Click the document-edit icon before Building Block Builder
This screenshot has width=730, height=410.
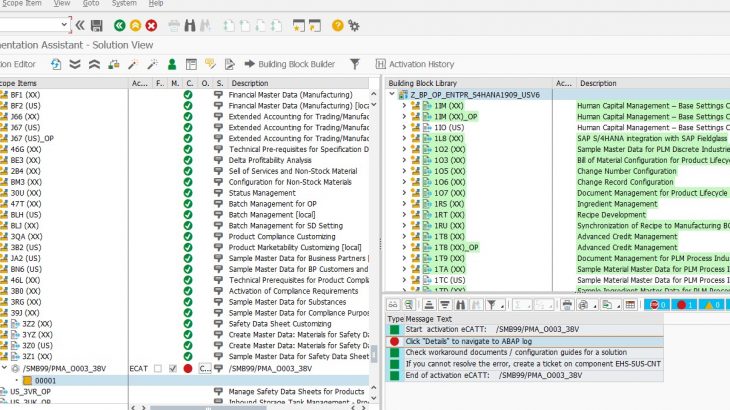point(230,64)
